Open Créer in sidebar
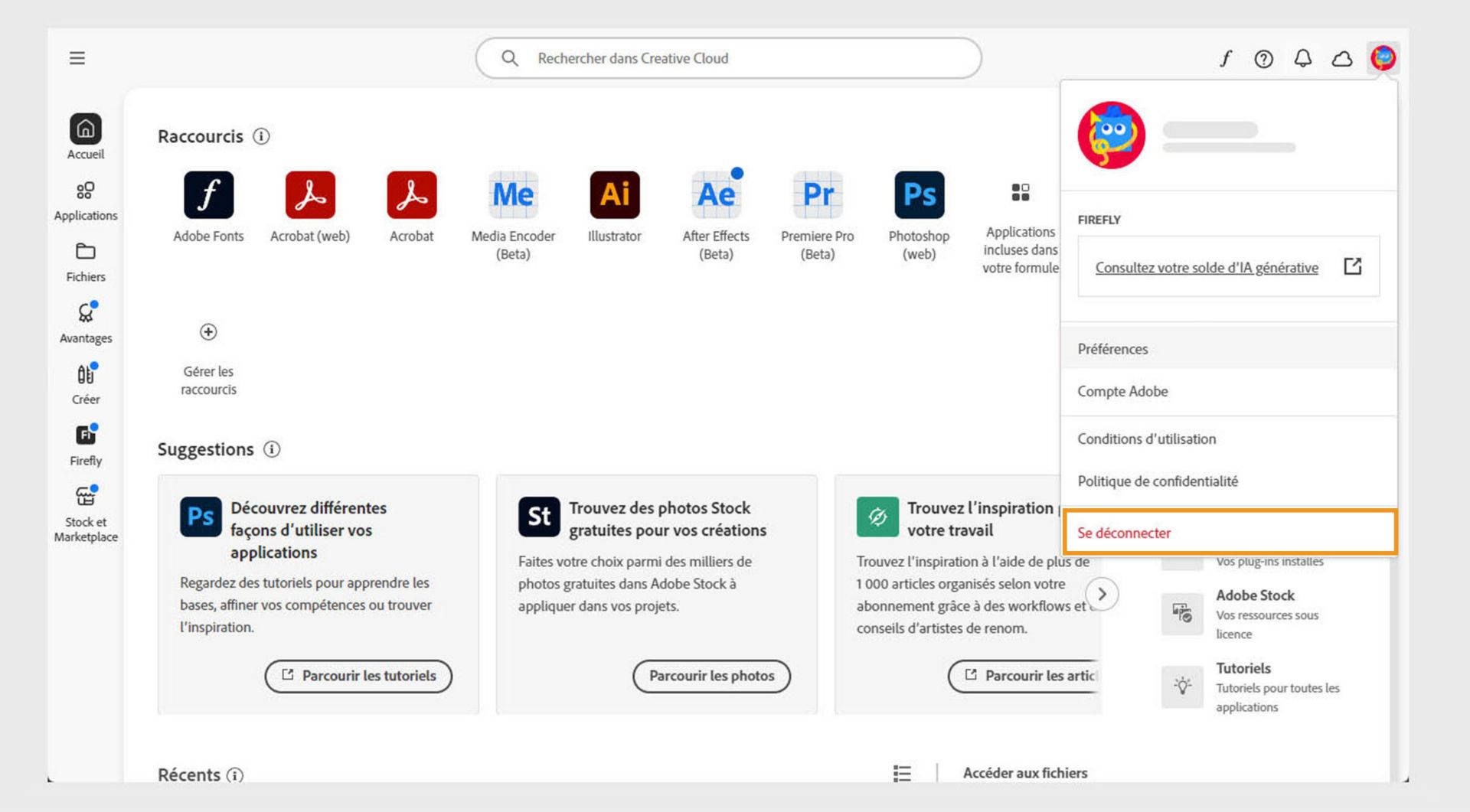Viewport: 1470px width, 812px height. pyautogui.click(x=86, y=384)
